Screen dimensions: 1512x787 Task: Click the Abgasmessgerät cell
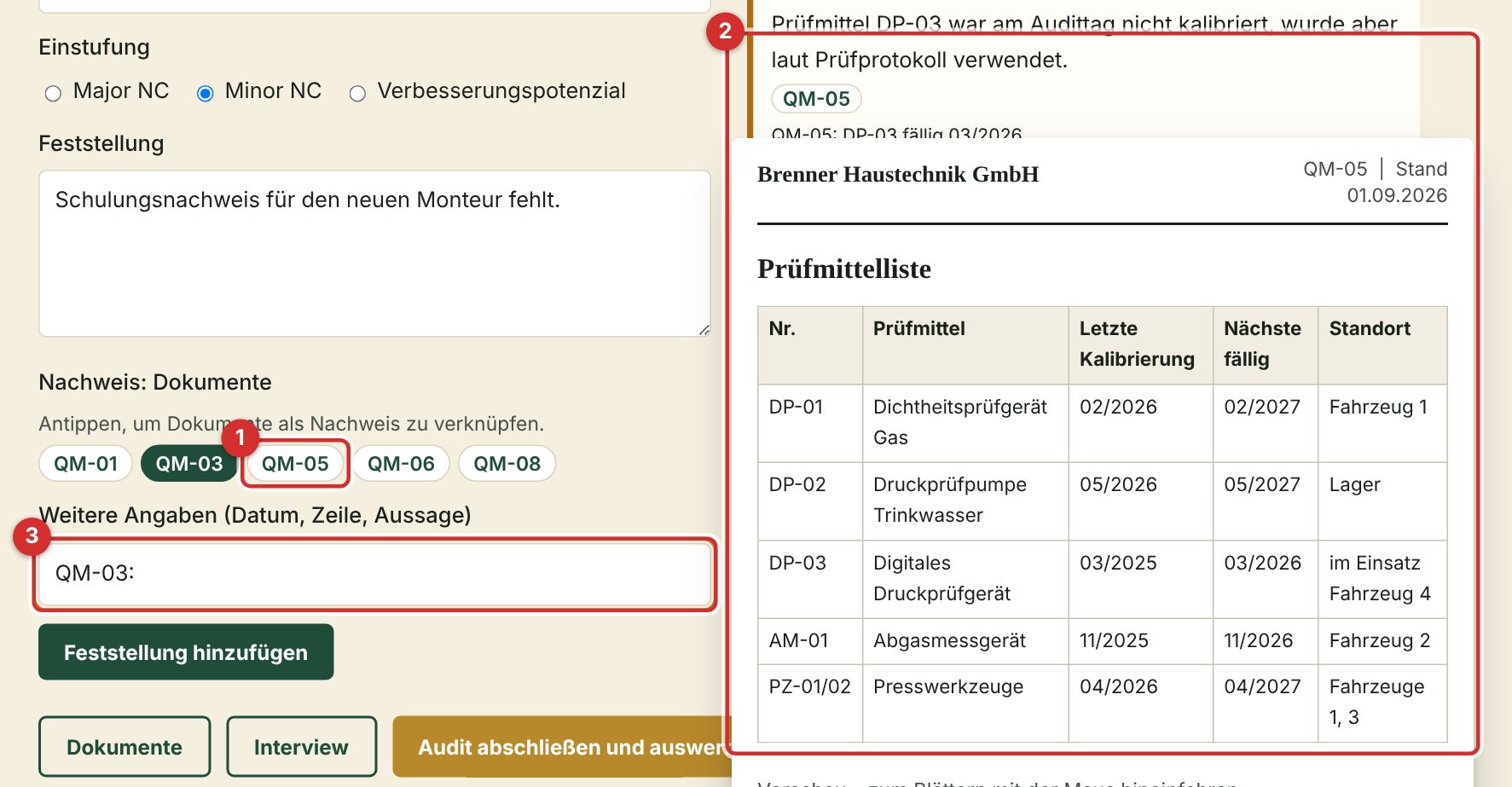tap(965, 641)
